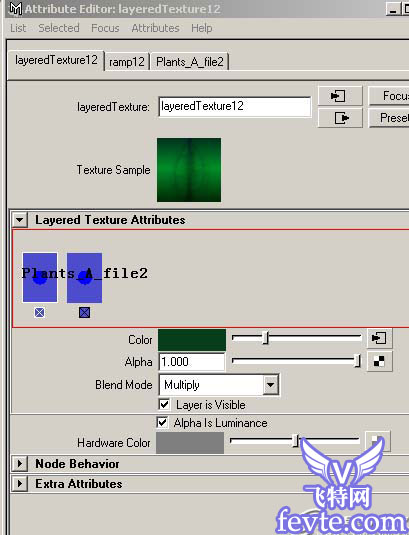Open the List menu

[18, 28]
